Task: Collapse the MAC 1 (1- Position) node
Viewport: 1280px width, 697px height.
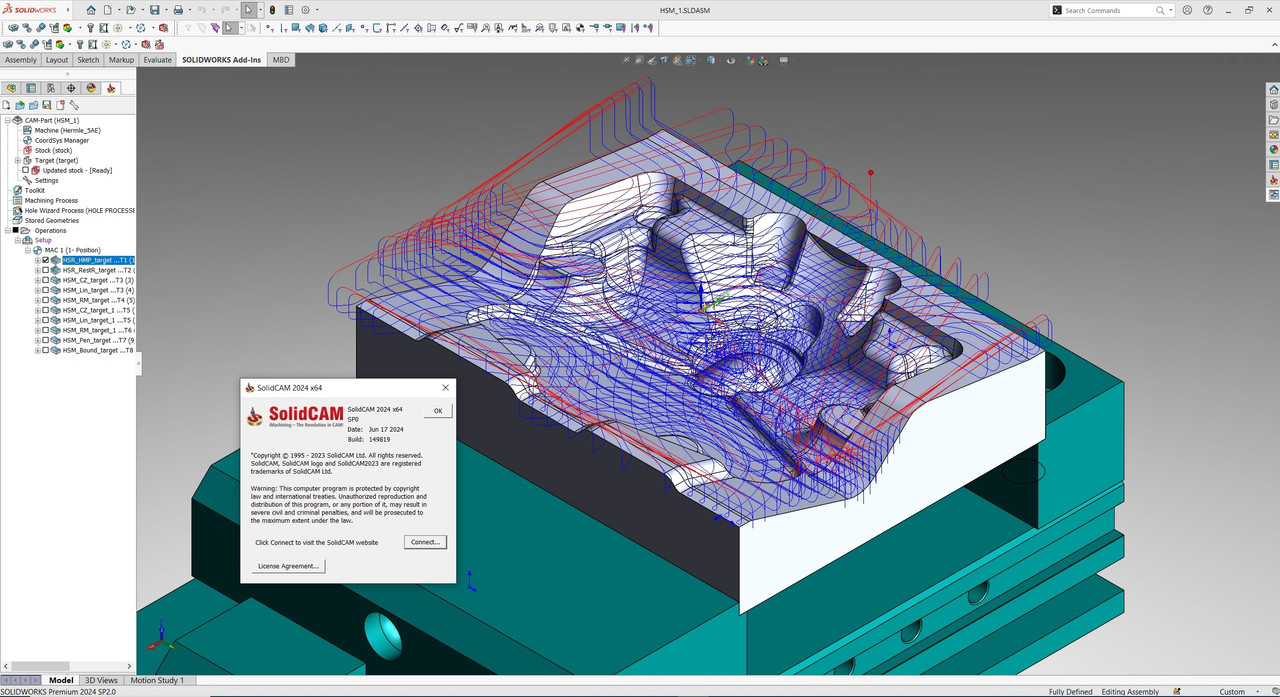Action: [27, 250]
